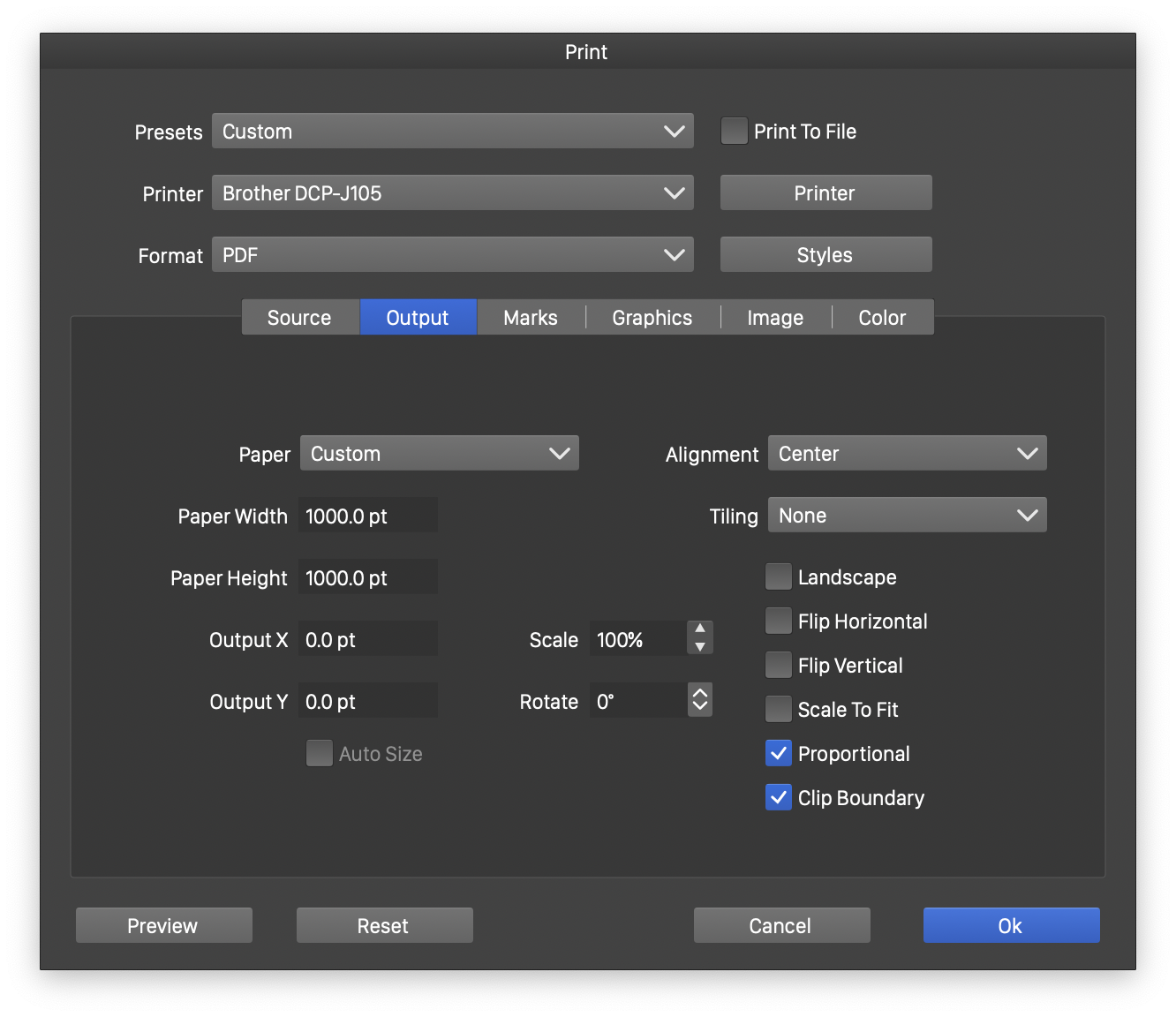Screen dimensions: 1176x1017
Task: Check the Print To File box
Action: 734,132
